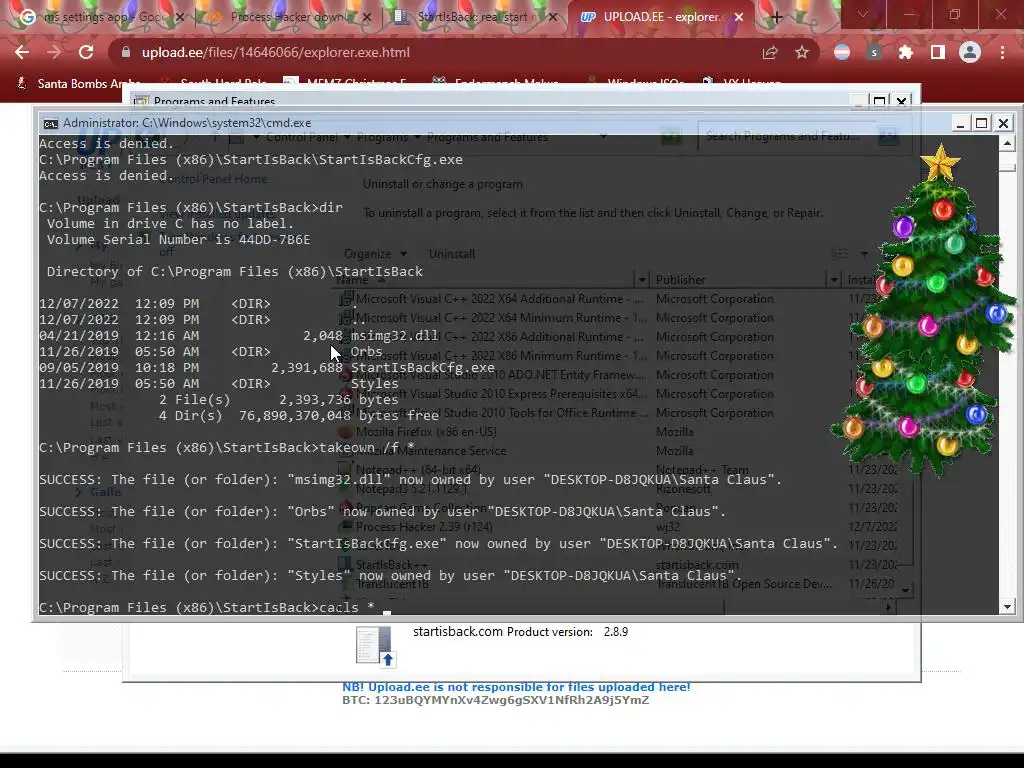Close the Administrator cmd.exe window
Viewport: 1024px width, 768px height.
(x=1003, y=123)
